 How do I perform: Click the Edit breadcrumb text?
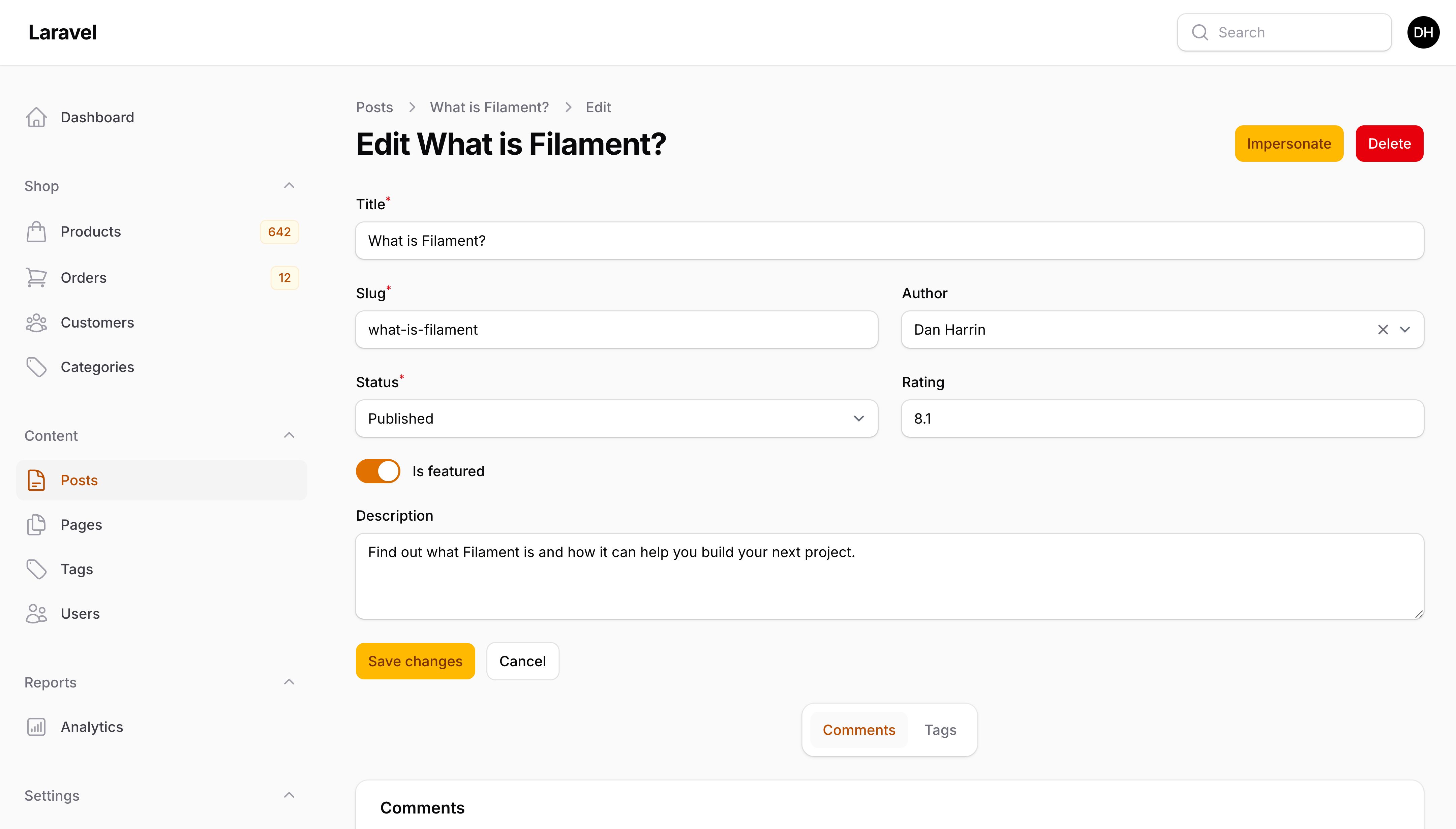click(x=598, y=108)
